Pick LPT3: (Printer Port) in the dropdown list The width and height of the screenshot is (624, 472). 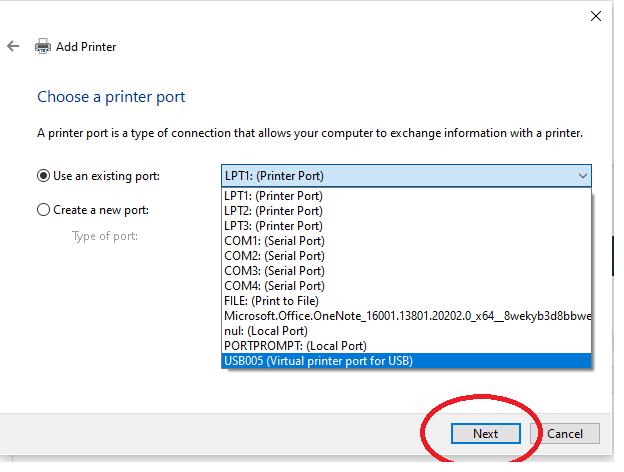pos(273,226)
